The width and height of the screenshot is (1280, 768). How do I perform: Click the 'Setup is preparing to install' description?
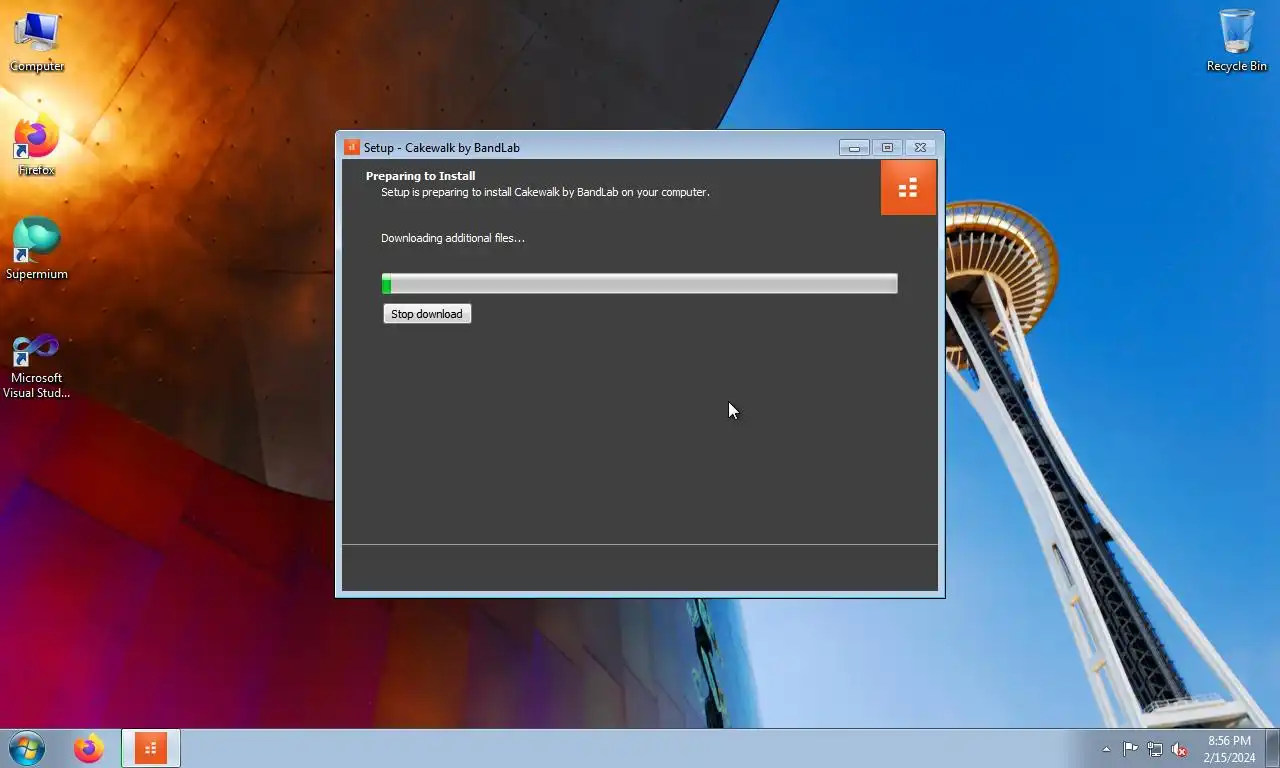click(x=545, y=192)
